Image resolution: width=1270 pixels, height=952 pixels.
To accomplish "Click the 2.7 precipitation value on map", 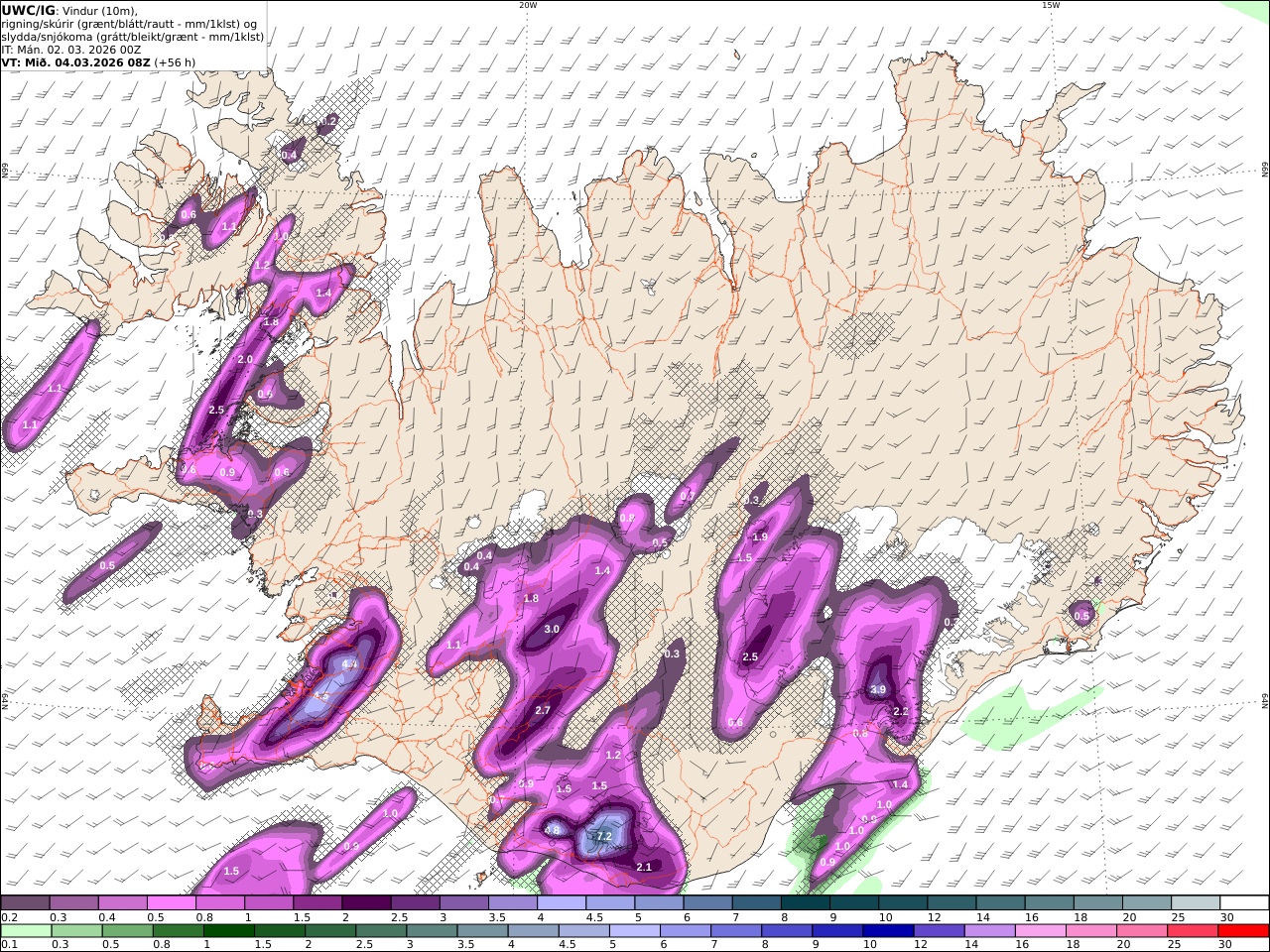I will click(x=543, y=710).
